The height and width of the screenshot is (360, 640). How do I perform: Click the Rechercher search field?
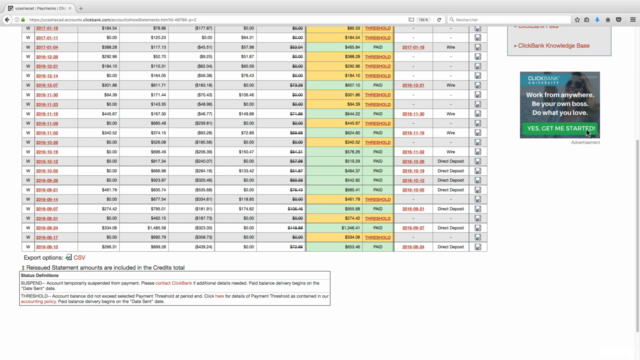(x=509, y=20)
